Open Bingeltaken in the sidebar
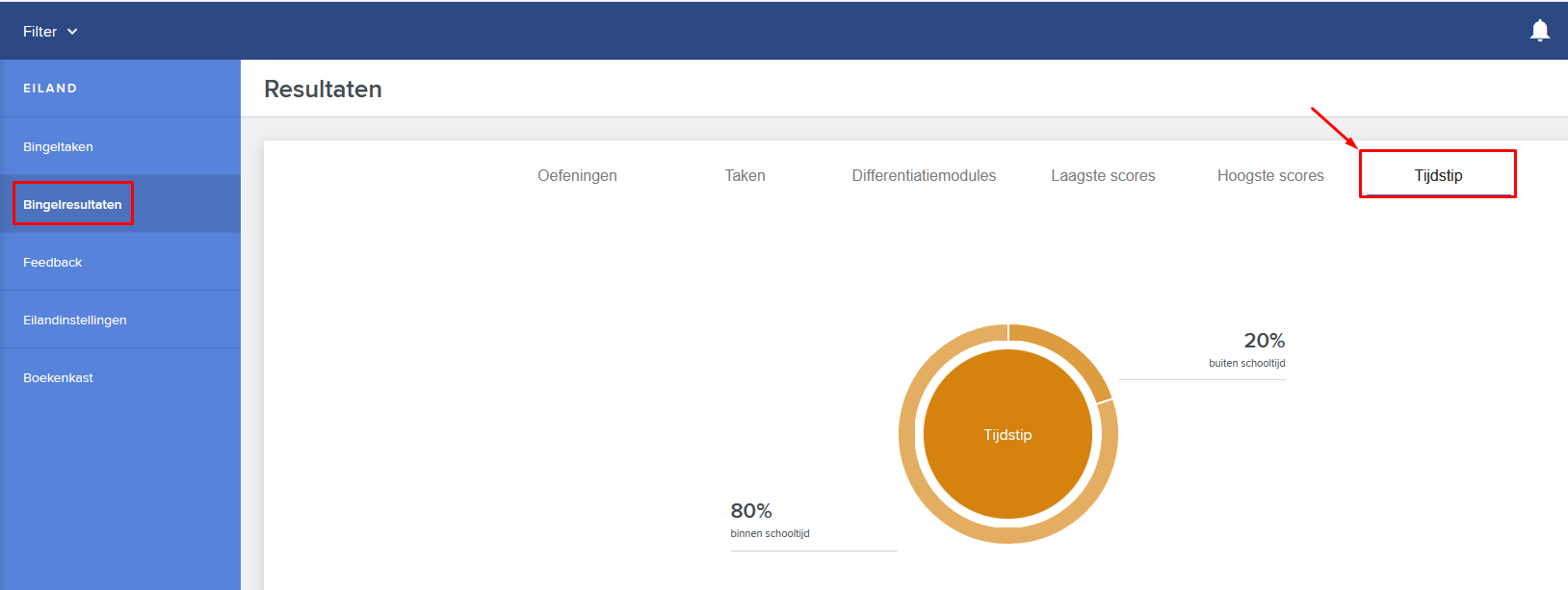 pyautogui.click(x=120, y=146)
